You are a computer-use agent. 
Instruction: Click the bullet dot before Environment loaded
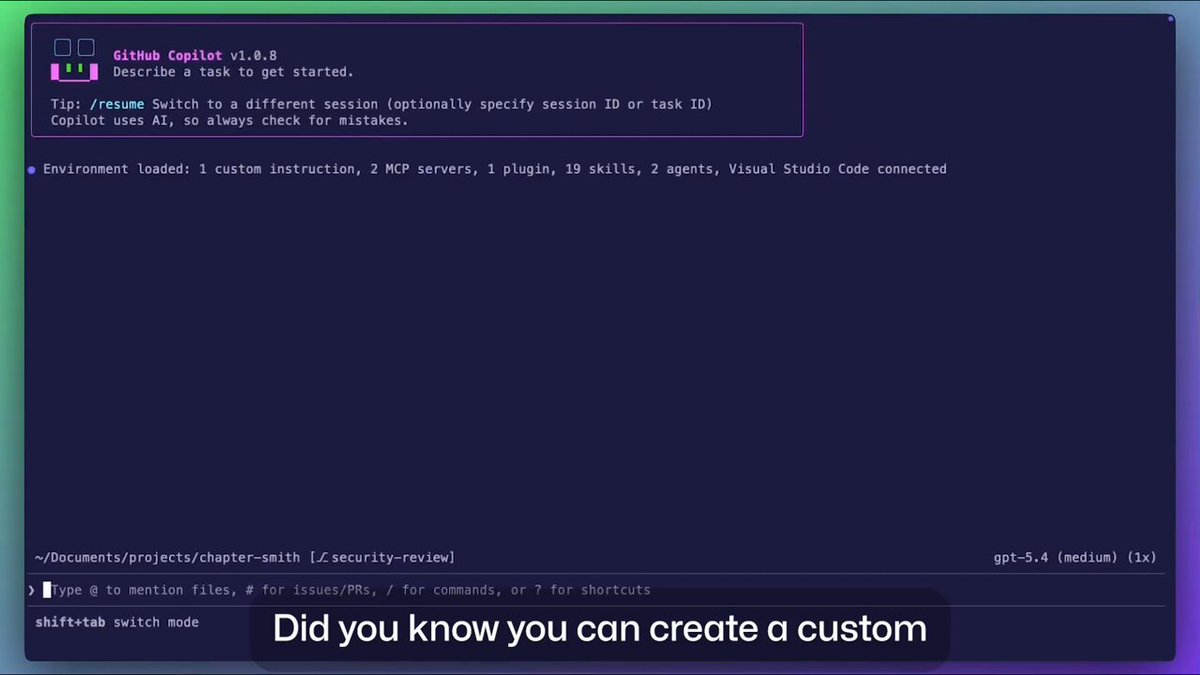tap(33, 169)
